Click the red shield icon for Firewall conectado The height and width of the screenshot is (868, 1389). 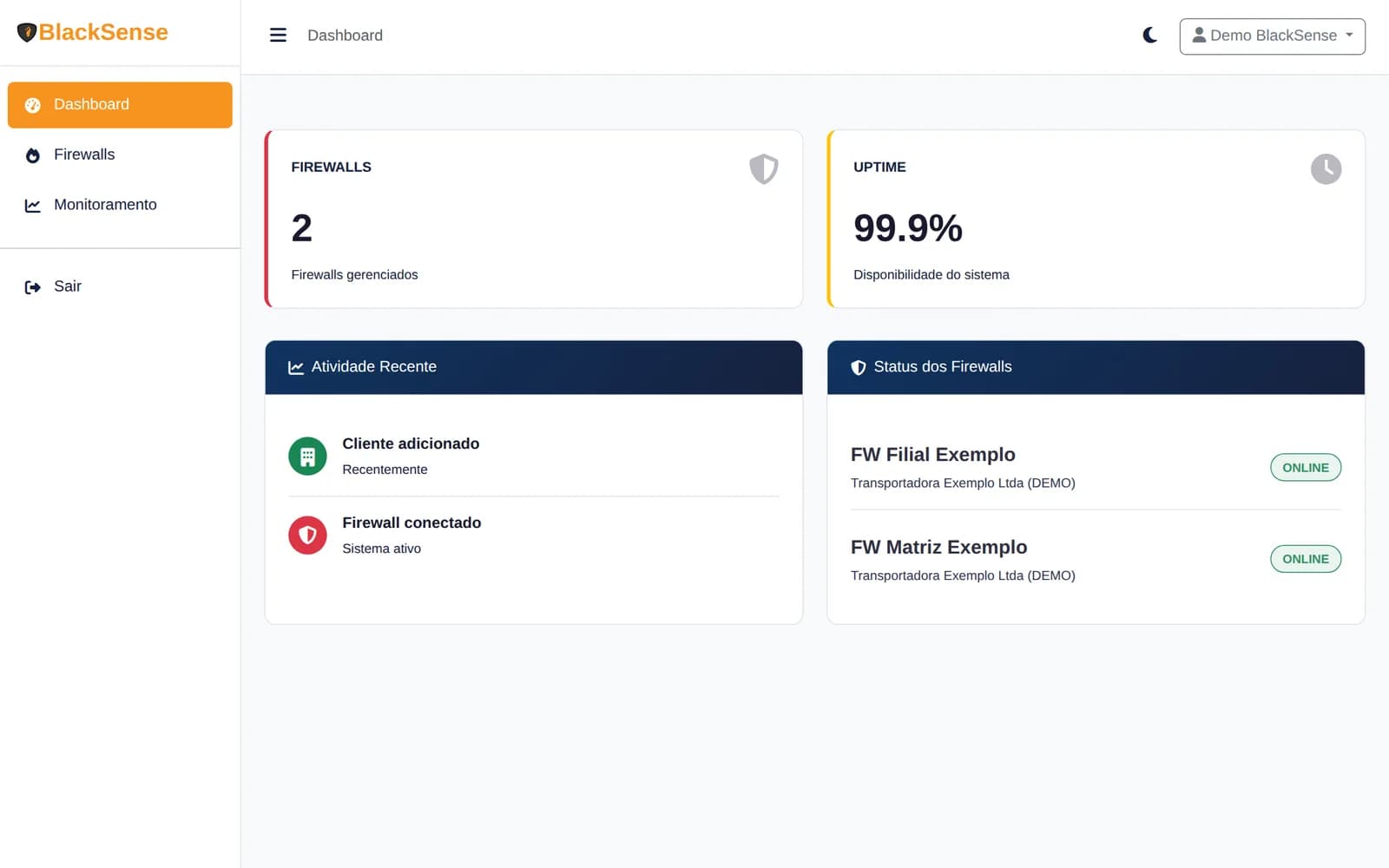pyautogui.click(x=307, y=536)
